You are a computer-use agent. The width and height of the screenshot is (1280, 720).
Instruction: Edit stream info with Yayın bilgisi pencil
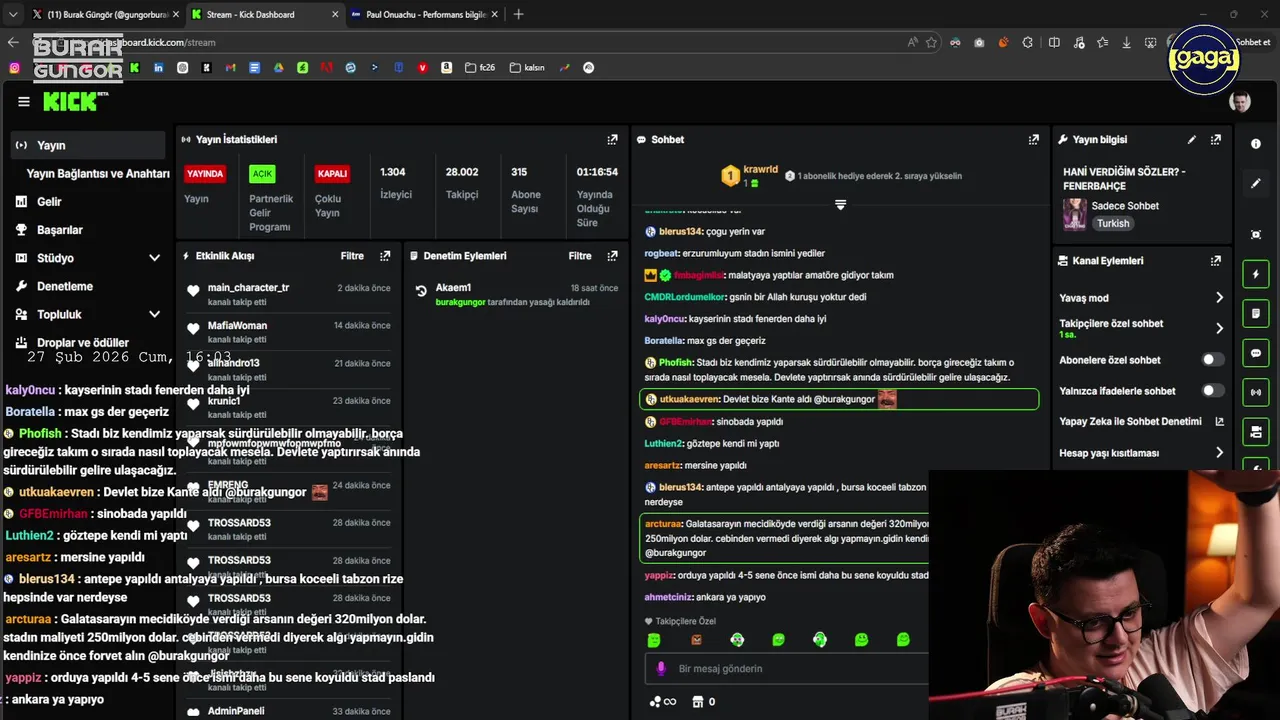point(1191,140)
